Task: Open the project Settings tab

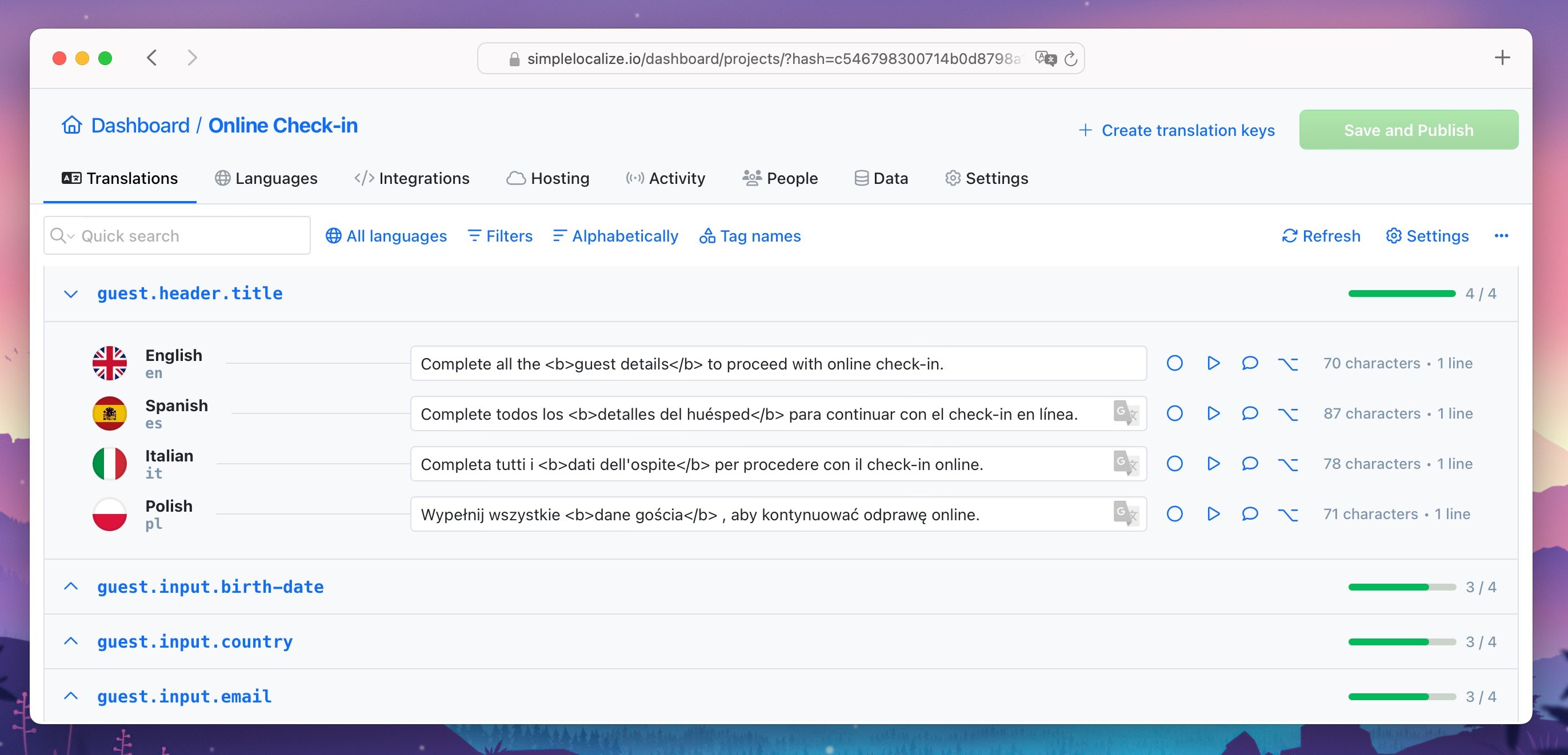Action: pyautogui.click(x=986, y=178)
